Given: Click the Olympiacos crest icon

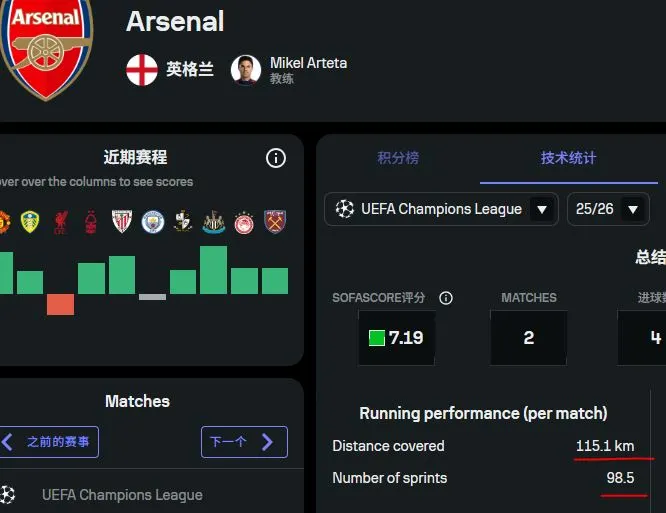Looking at the screenshot, I should (244, 221).
